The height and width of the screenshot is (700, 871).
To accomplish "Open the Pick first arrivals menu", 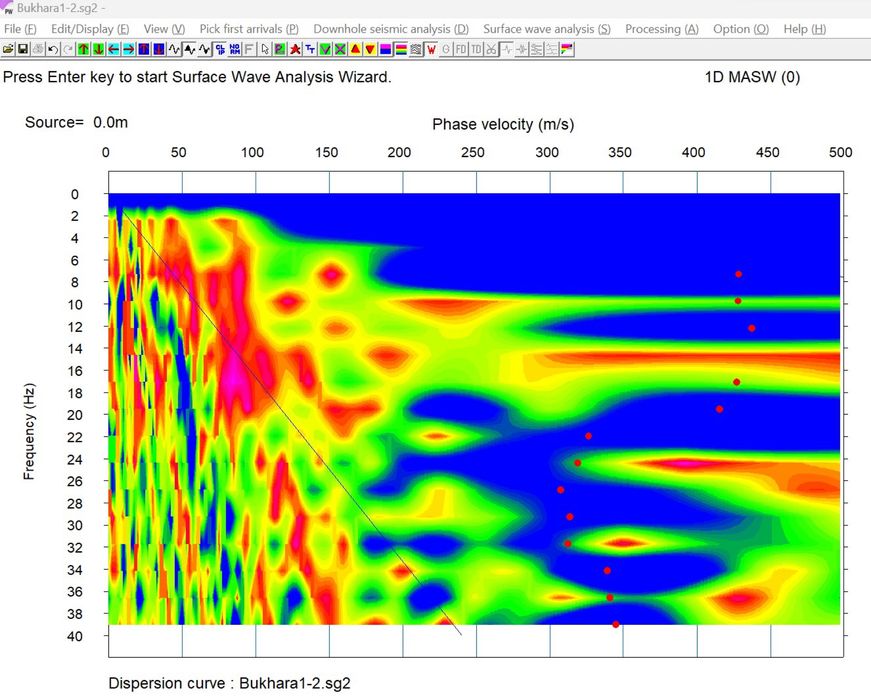I will point(249,29).
